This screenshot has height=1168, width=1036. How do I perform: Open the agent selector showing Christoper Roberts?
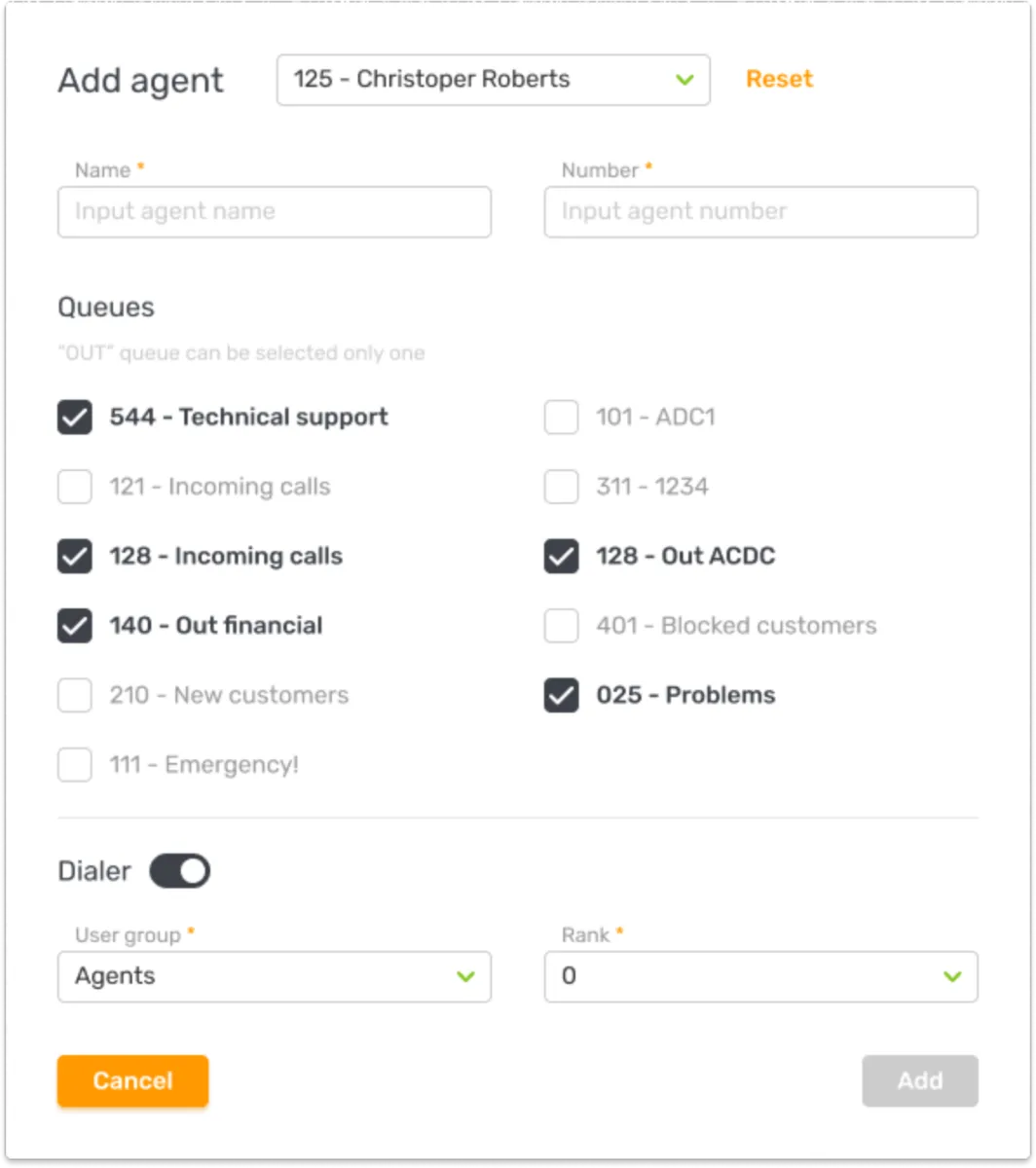tap(493, 80)
